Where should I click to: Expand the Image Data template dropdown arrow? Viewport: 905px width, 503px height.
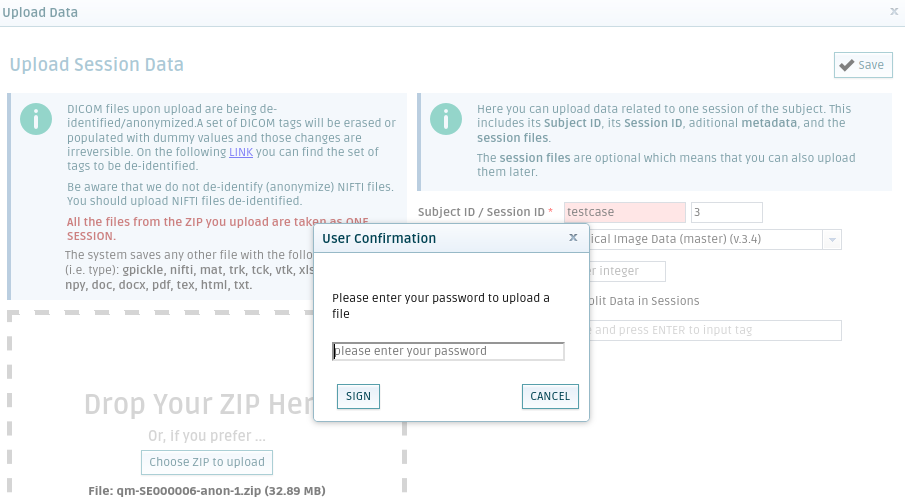[x=832, y=240]
